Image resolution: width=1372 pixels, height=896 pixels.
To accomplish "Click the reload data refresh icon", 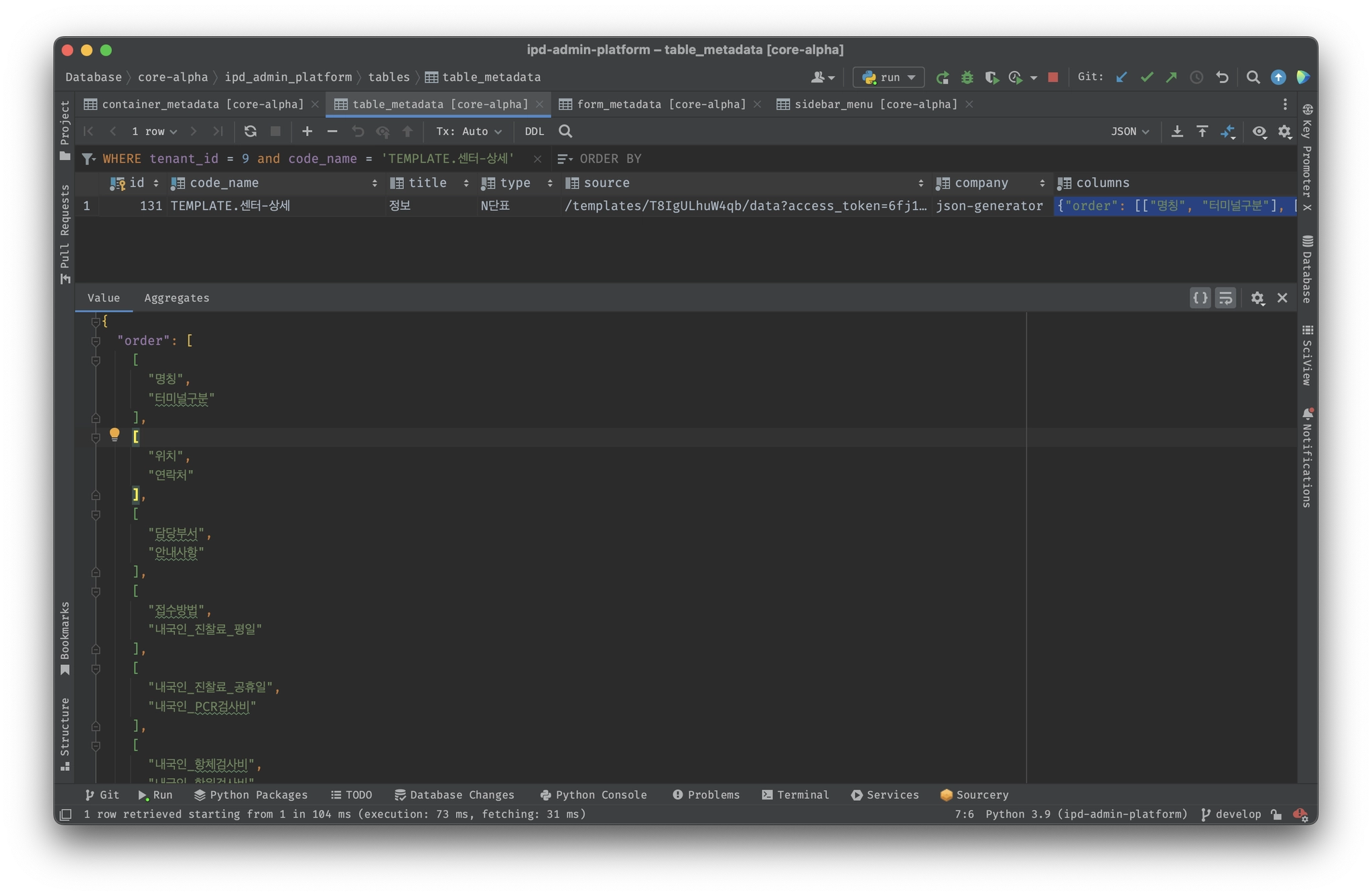I will coord(250,131).
